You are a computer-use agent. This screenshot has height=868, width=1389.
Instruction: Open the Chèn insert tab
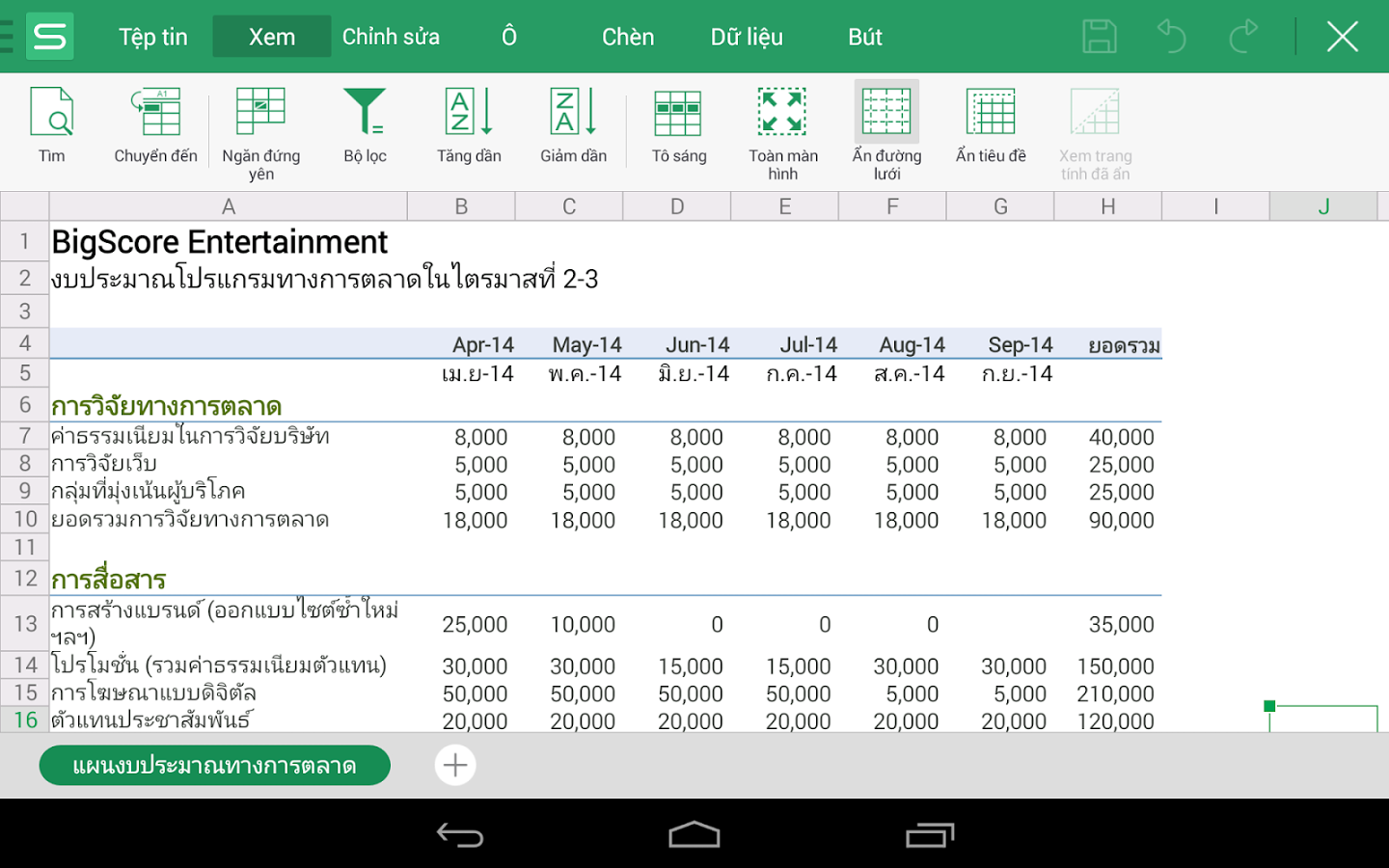(628, 37)
